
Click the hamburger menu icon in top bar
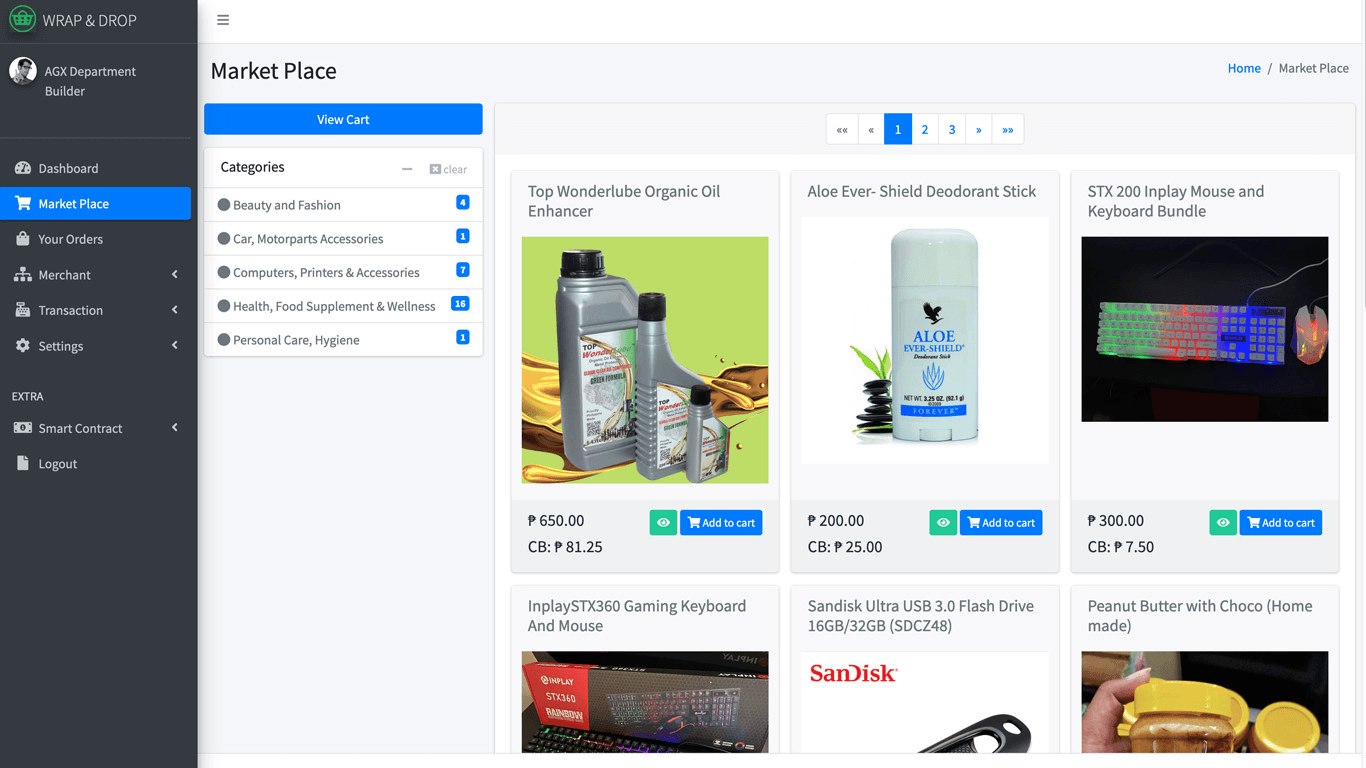tap(223, 20)
